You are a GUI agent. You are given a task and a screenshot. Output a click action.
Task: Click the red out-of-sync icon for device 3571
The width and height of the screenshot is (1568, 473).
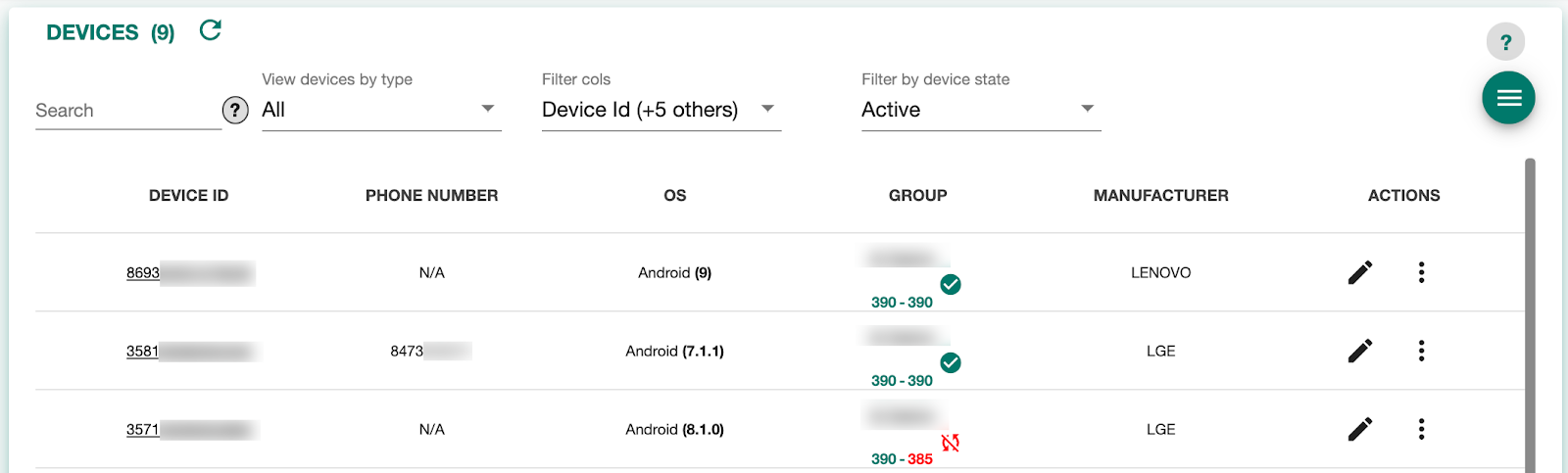point(951,443)
